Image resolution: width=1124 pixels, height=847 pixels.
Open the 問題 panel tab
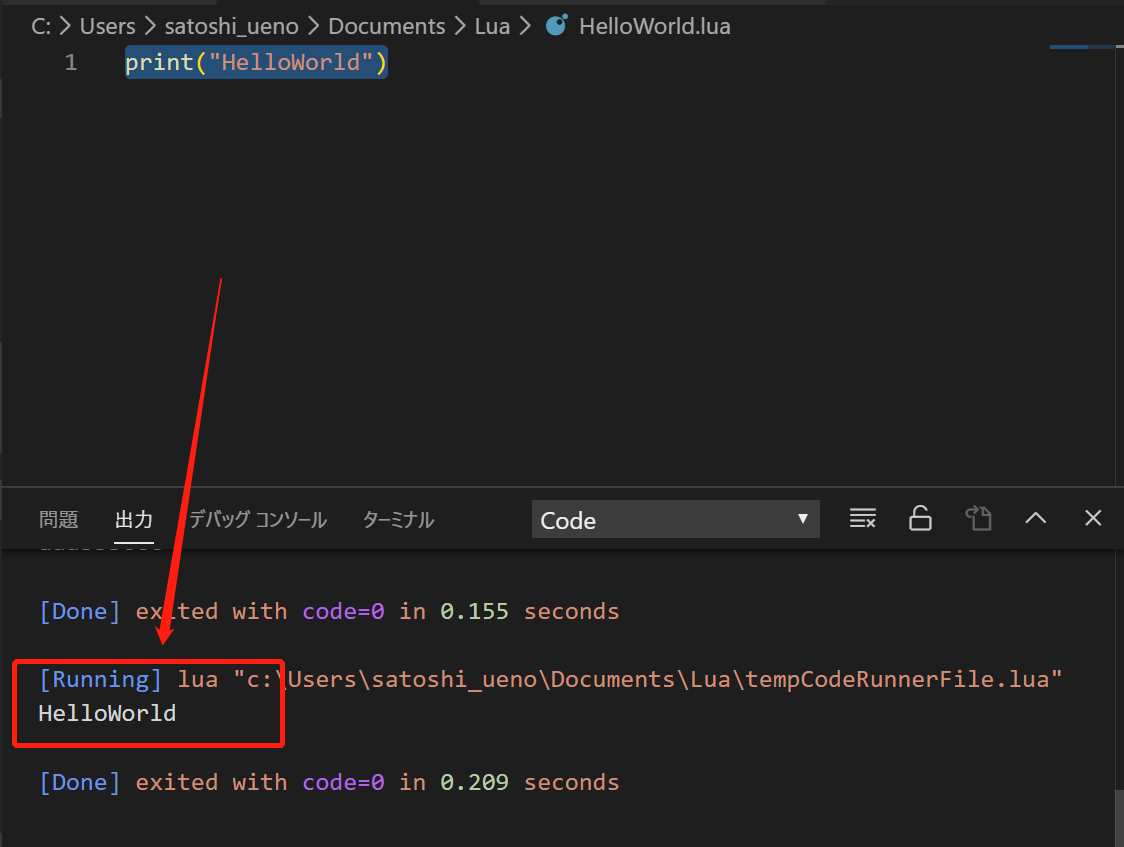(58, 519)
